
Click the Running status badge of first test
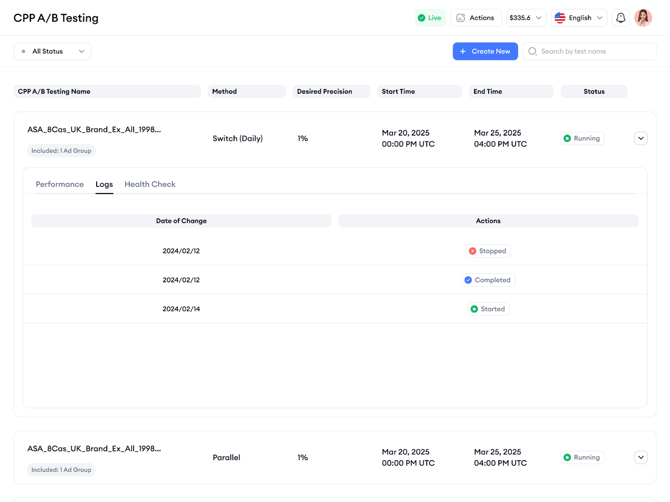[582, 139]
